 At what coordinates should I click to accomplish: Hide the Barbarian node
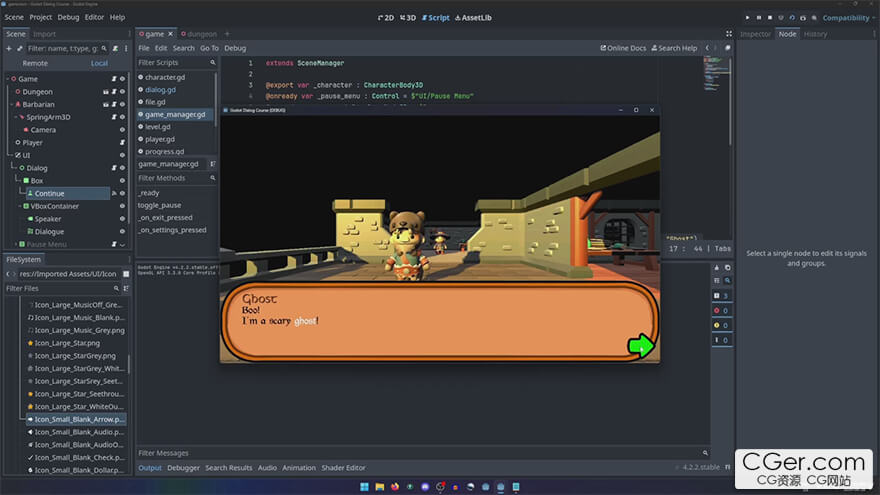point(122,104)
